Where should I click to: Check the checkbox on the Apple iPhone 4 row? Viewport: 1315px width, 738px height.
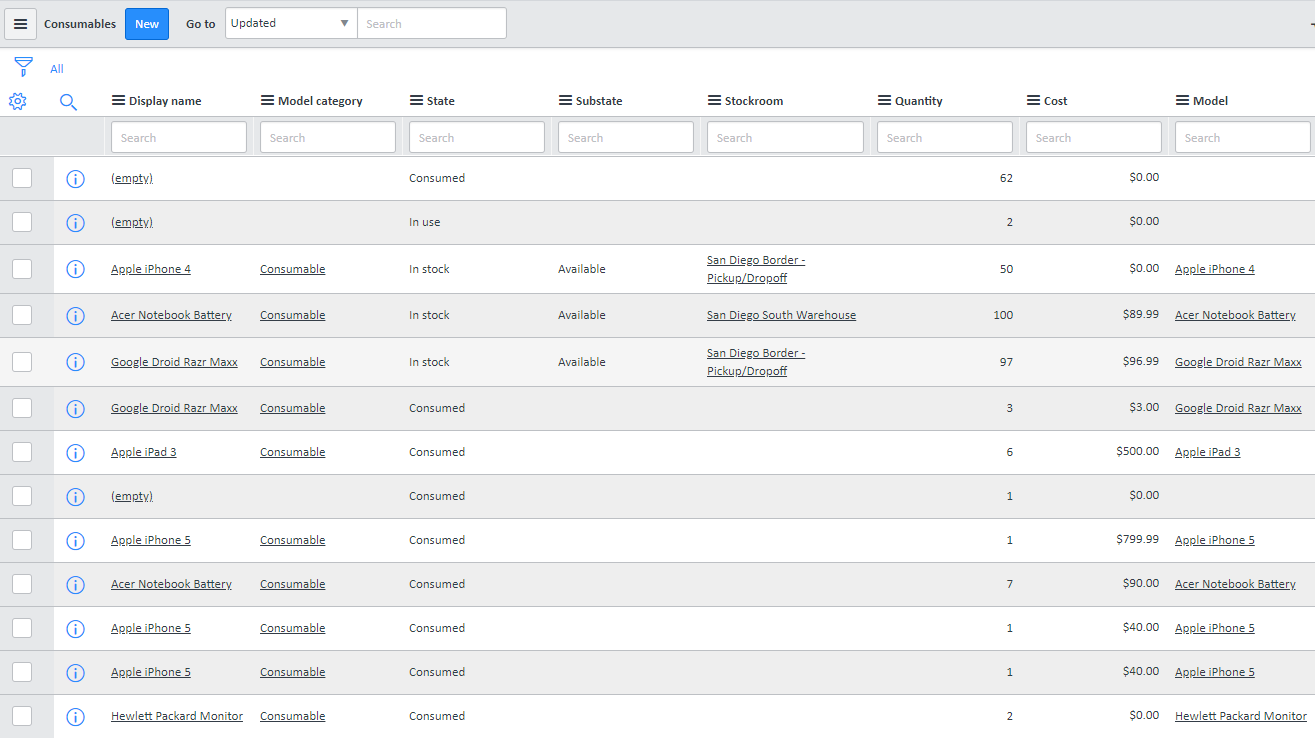(21, 269)
